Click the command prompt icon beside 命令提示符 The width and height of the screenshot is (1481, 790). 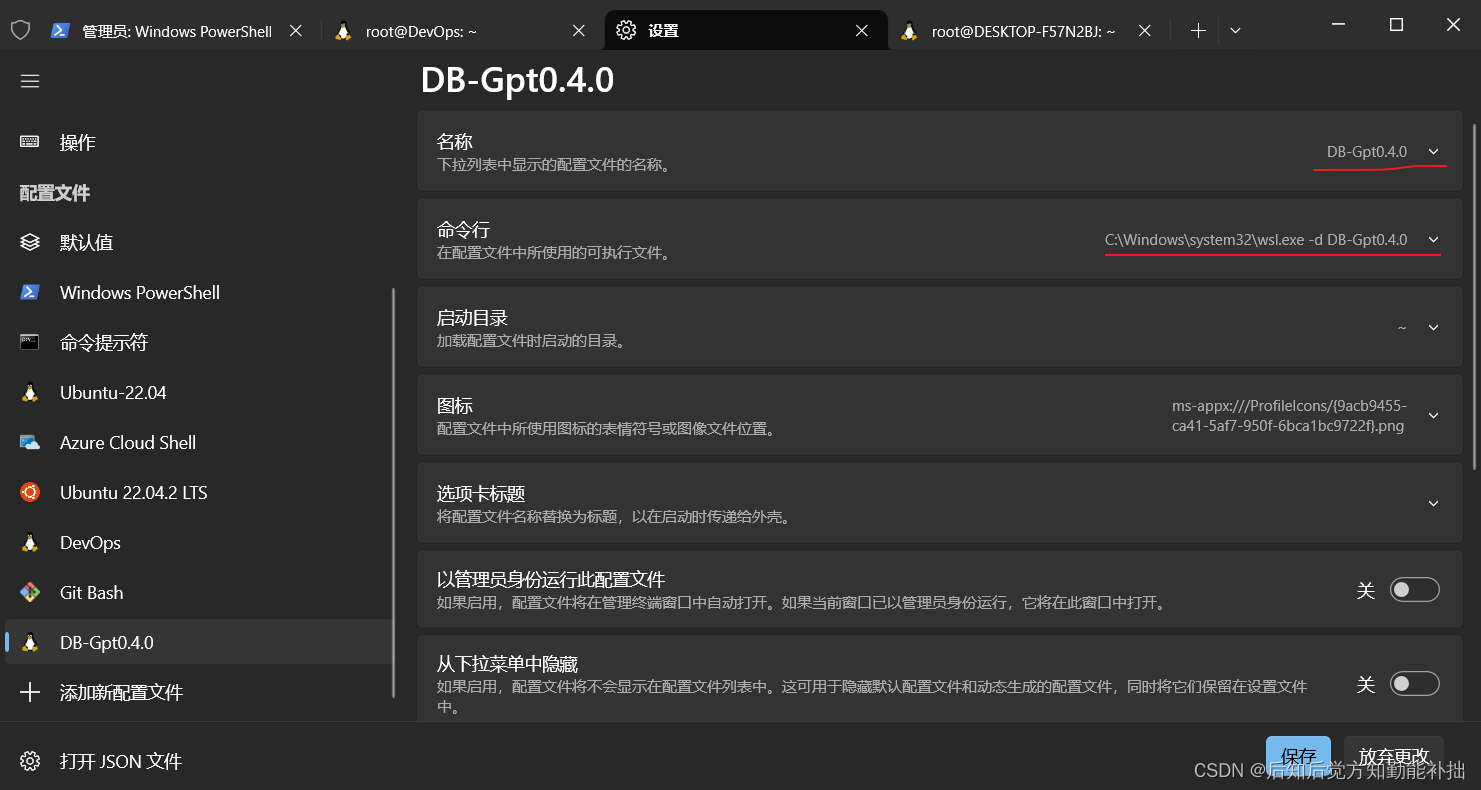[30, 342]
